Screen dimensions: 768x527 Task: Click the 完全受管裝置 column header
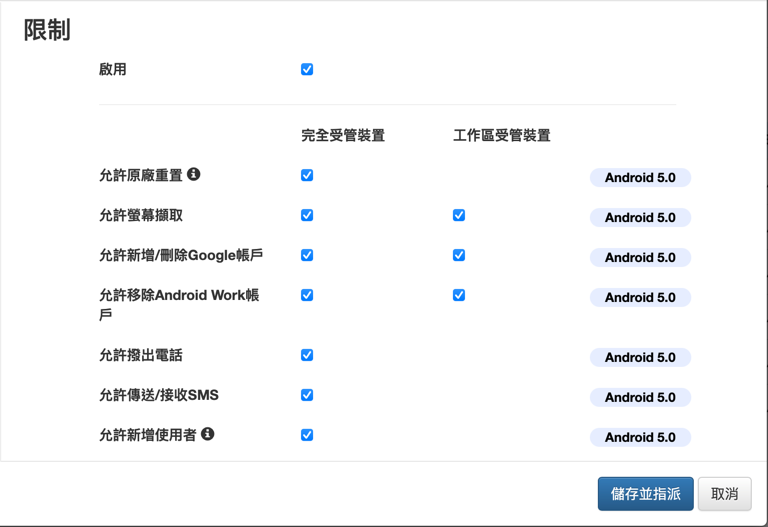(x=343, y=135)
